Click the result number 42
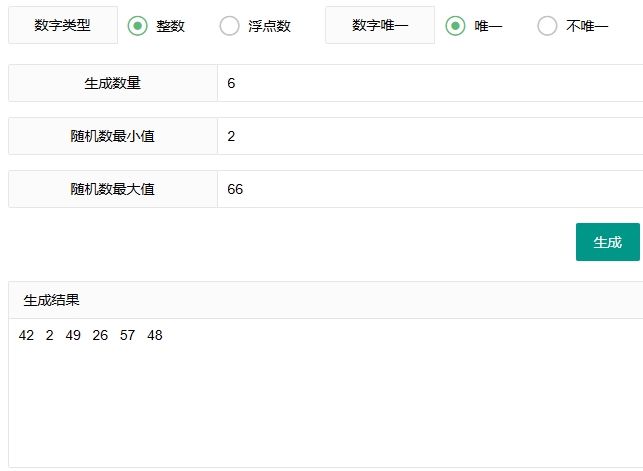This screenshot has width=643, height=471. [x=26, y=335]
